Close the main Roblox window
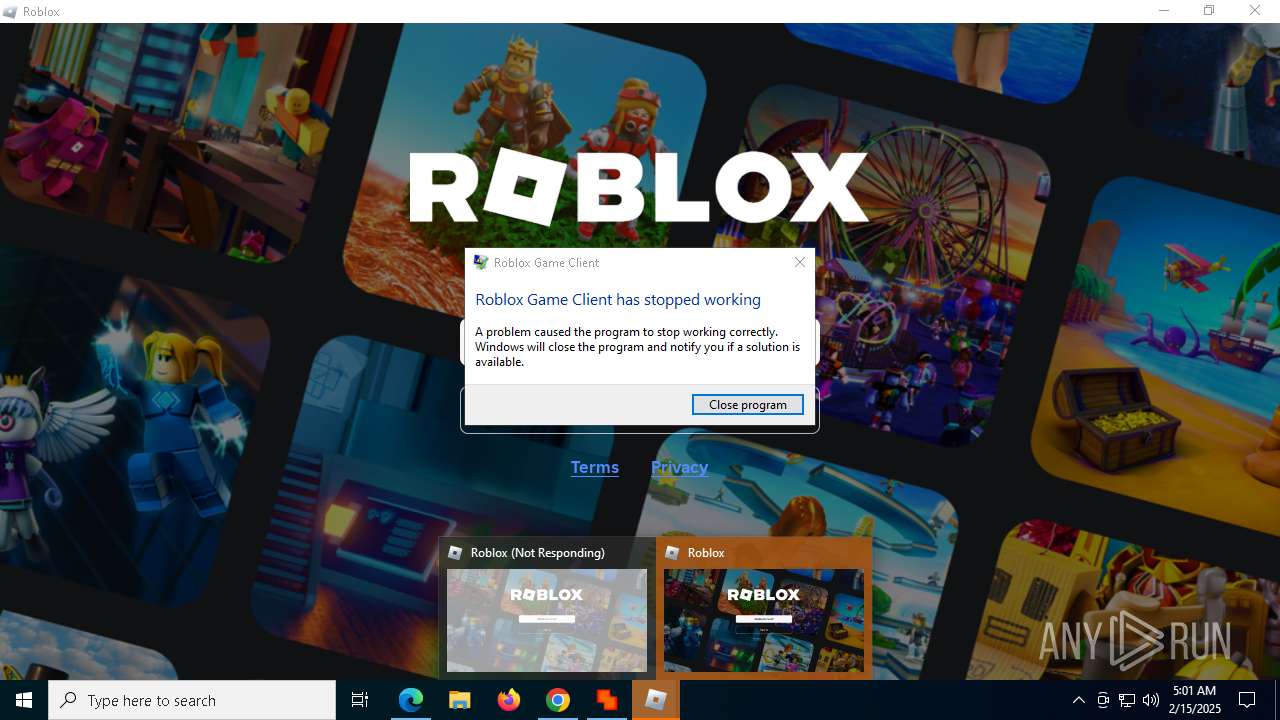Screen dimensions: 1280x720 1255,11
